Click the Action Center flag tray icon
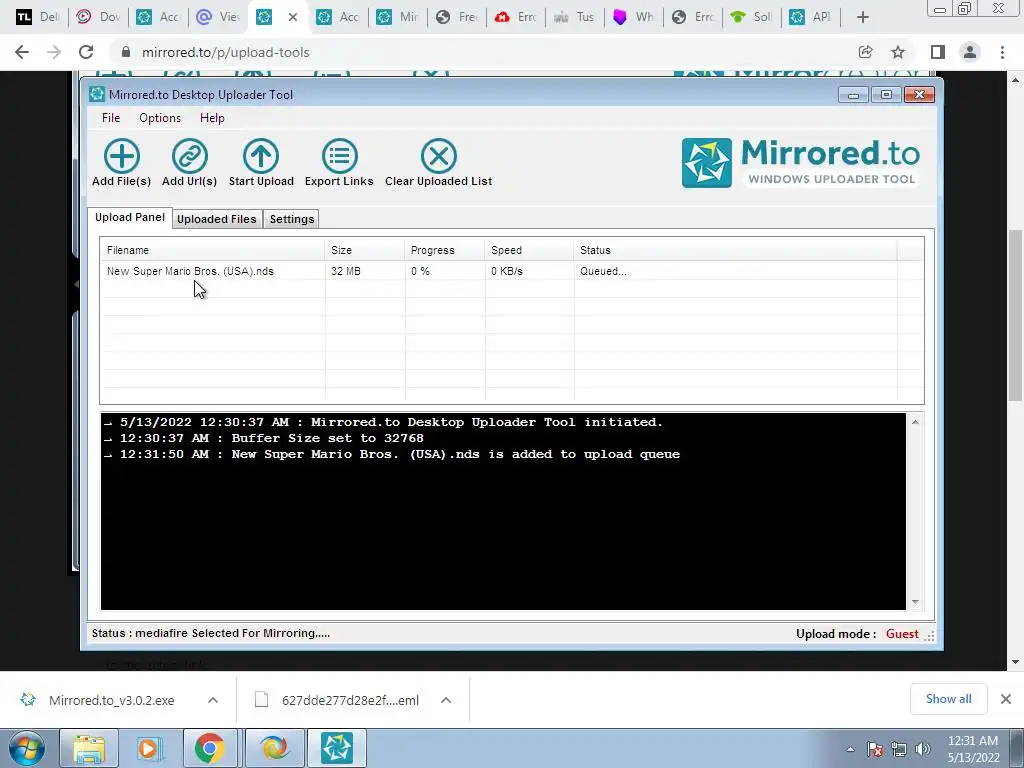Image resolution: width=1024 pixels, height=768 pixels. coord(875,749)
